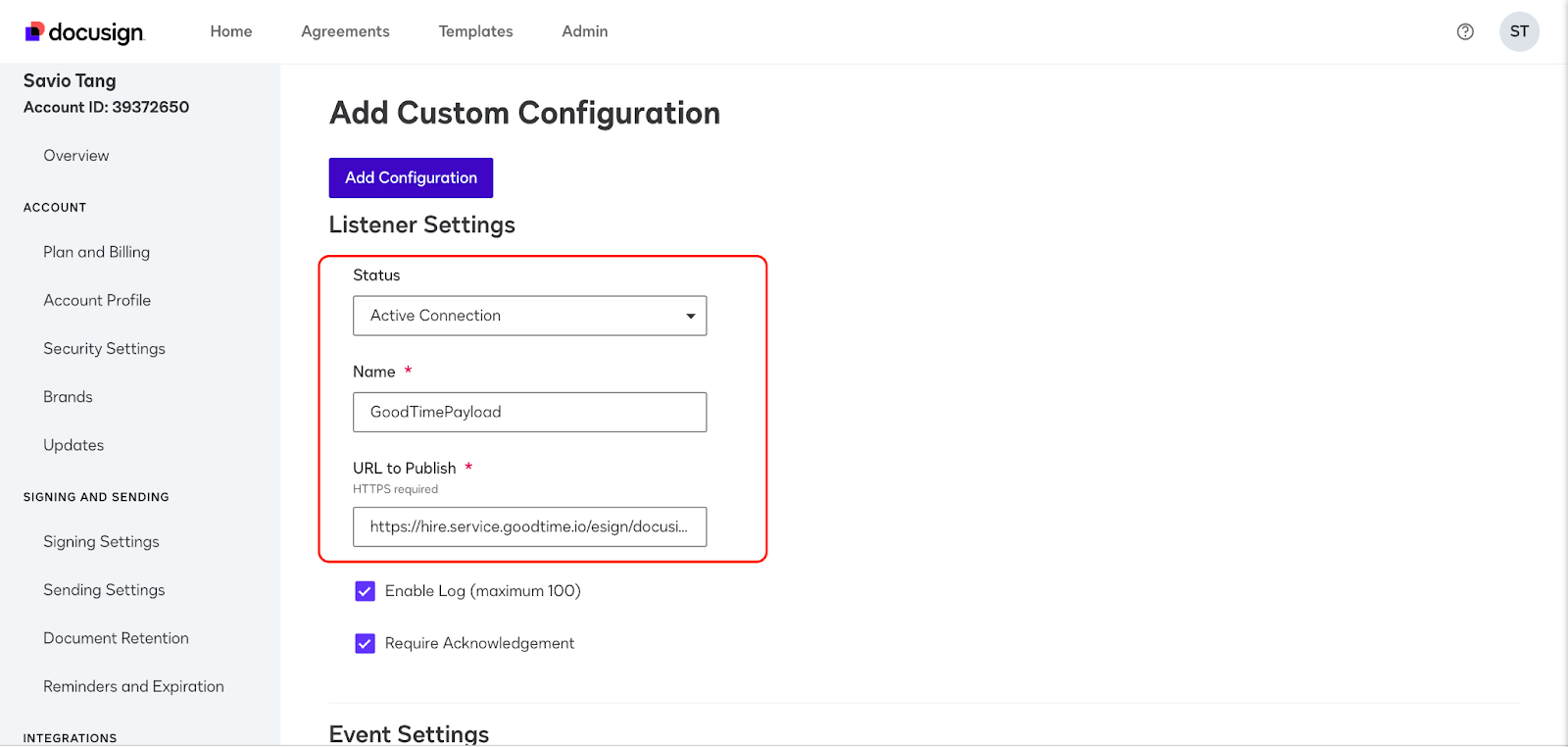The image size is (1568, 747).
Task: Open Security Settings page
Action: click(x=104, y=348)
